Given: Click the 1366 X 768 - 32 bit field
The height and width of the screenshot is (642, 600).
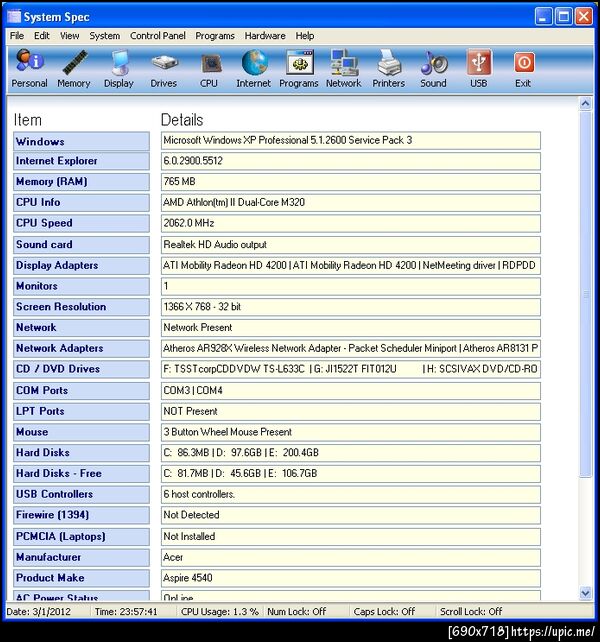Looking at the screenshot, I should [351, 307].
